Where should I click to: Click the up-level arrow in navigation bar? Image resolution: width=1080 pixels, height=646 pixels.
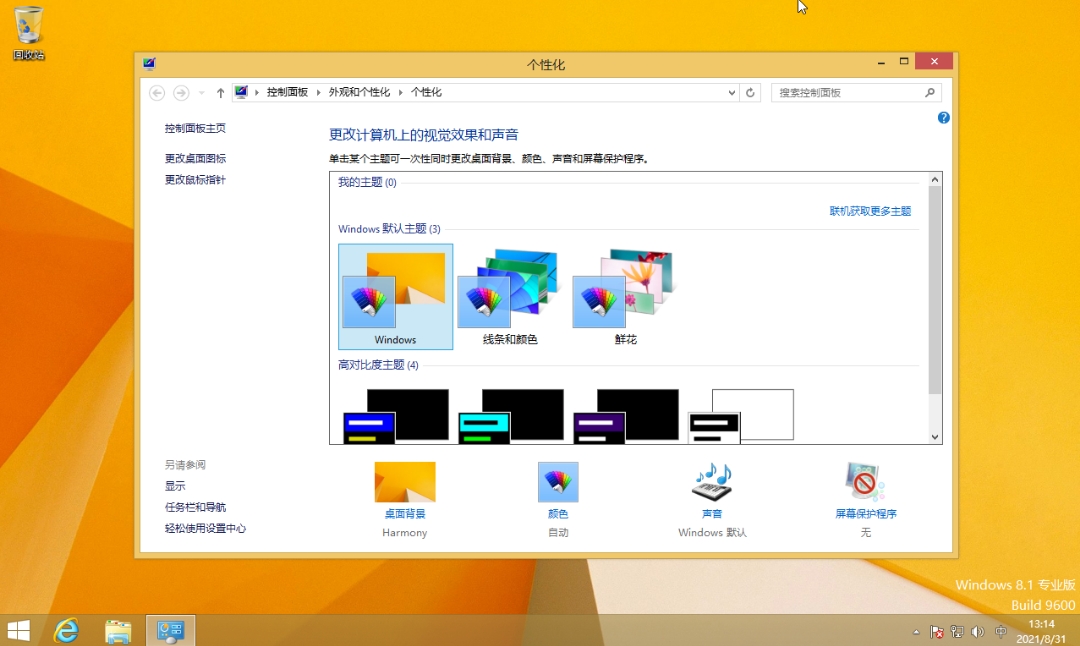pos(220,93)
